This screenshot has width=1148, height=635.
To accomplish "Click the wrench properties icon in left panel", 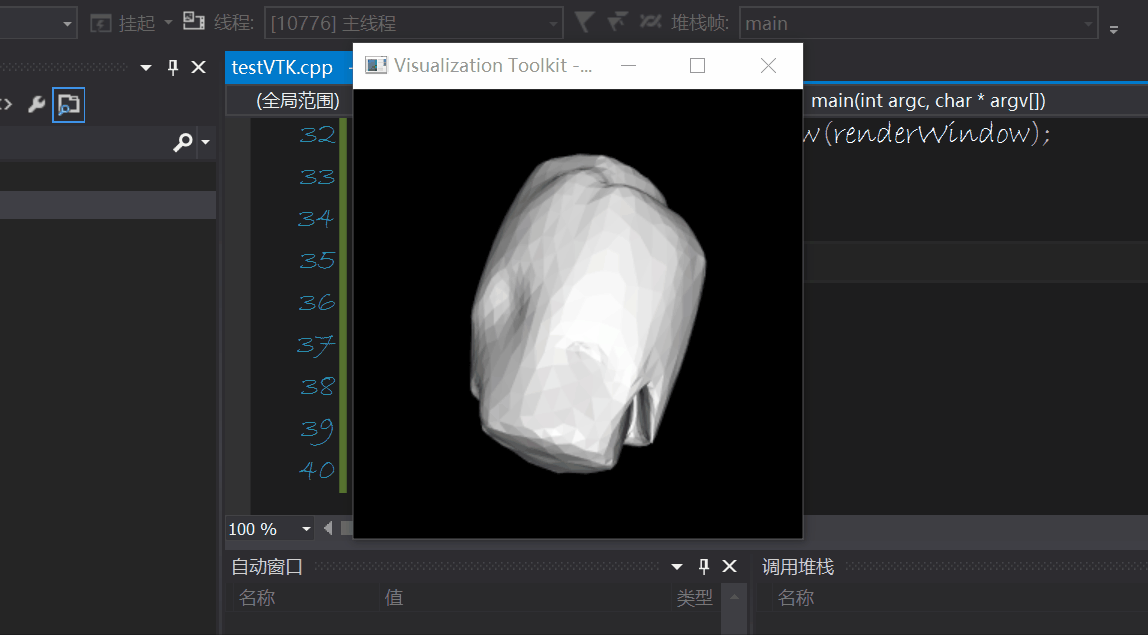I will point(37,104).
